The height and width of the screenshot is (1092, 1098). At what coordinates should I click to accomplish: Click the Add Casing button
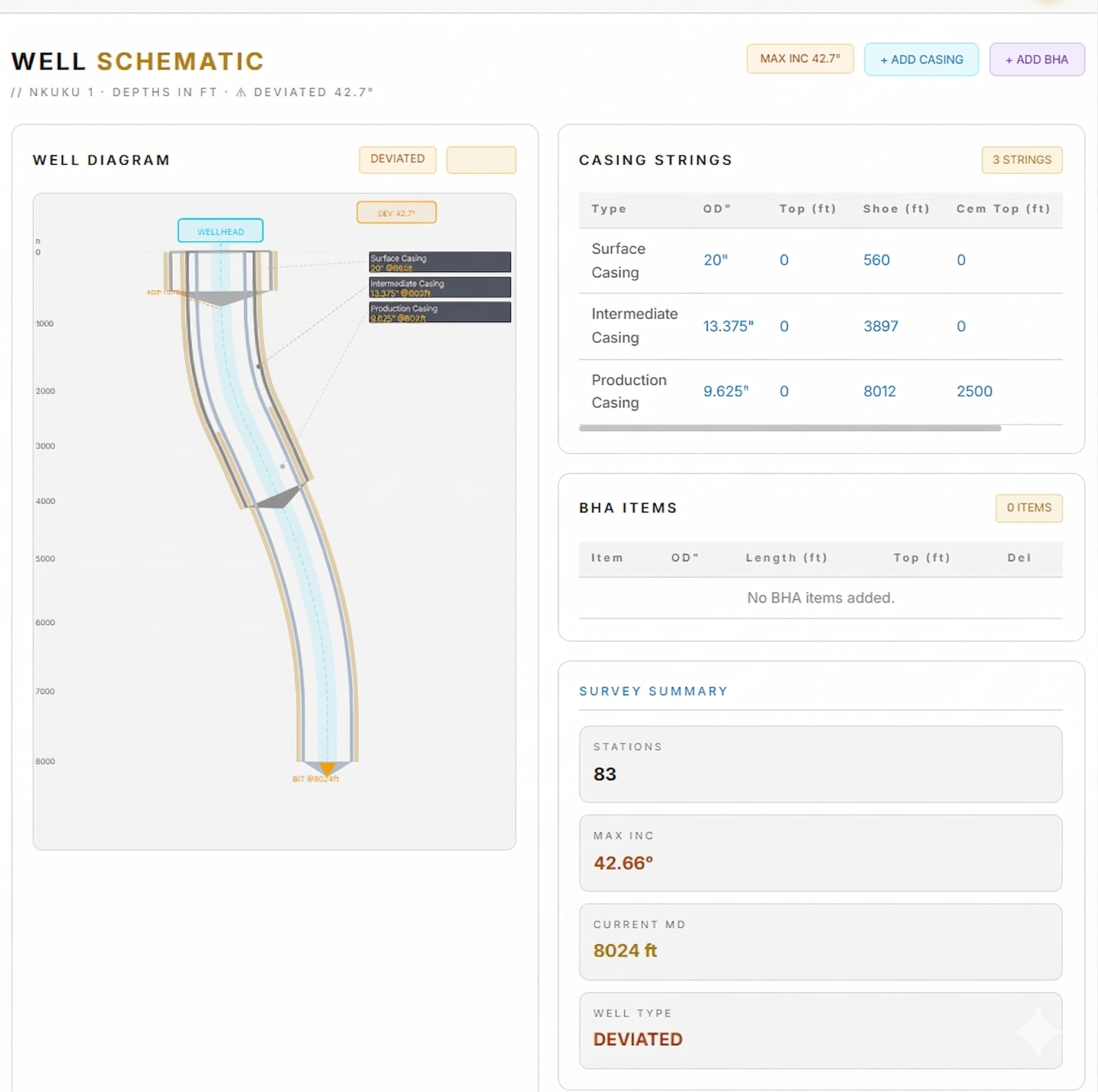921,59
